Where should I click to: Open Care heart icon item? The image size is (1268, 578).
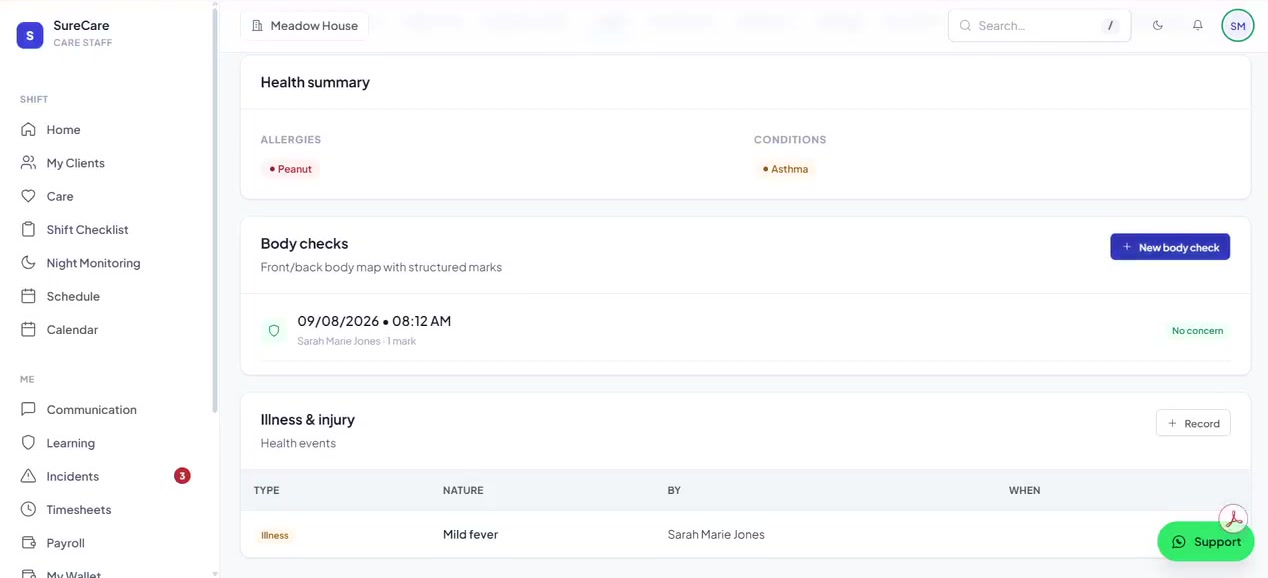pos(28,196)
